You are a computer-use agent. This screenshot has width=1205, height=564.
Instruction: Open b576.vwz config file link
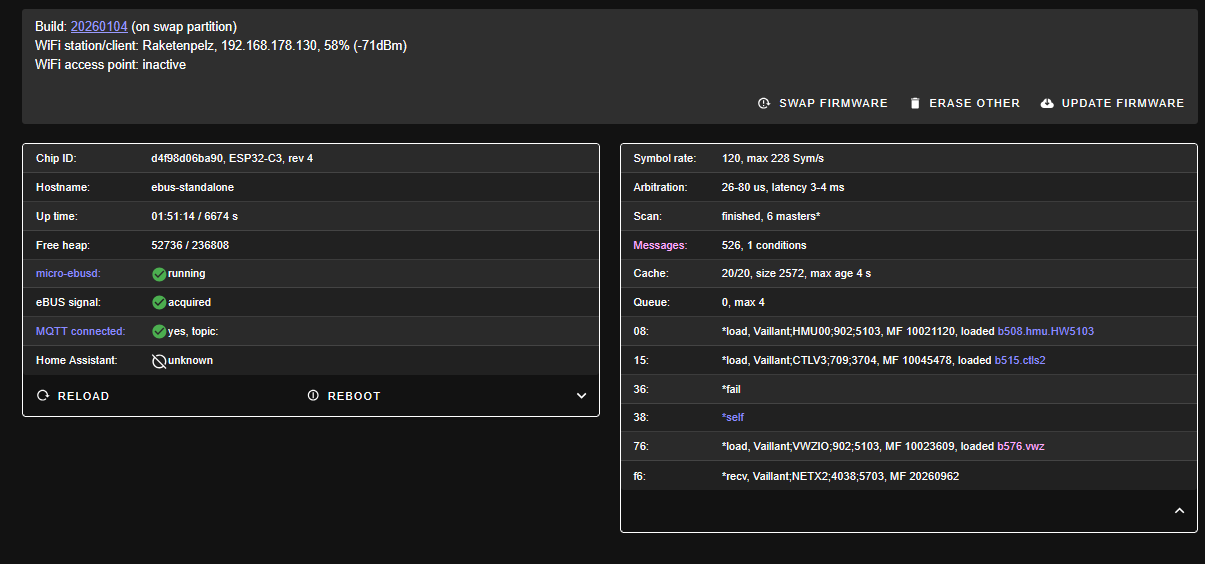tap(1020, 447)
